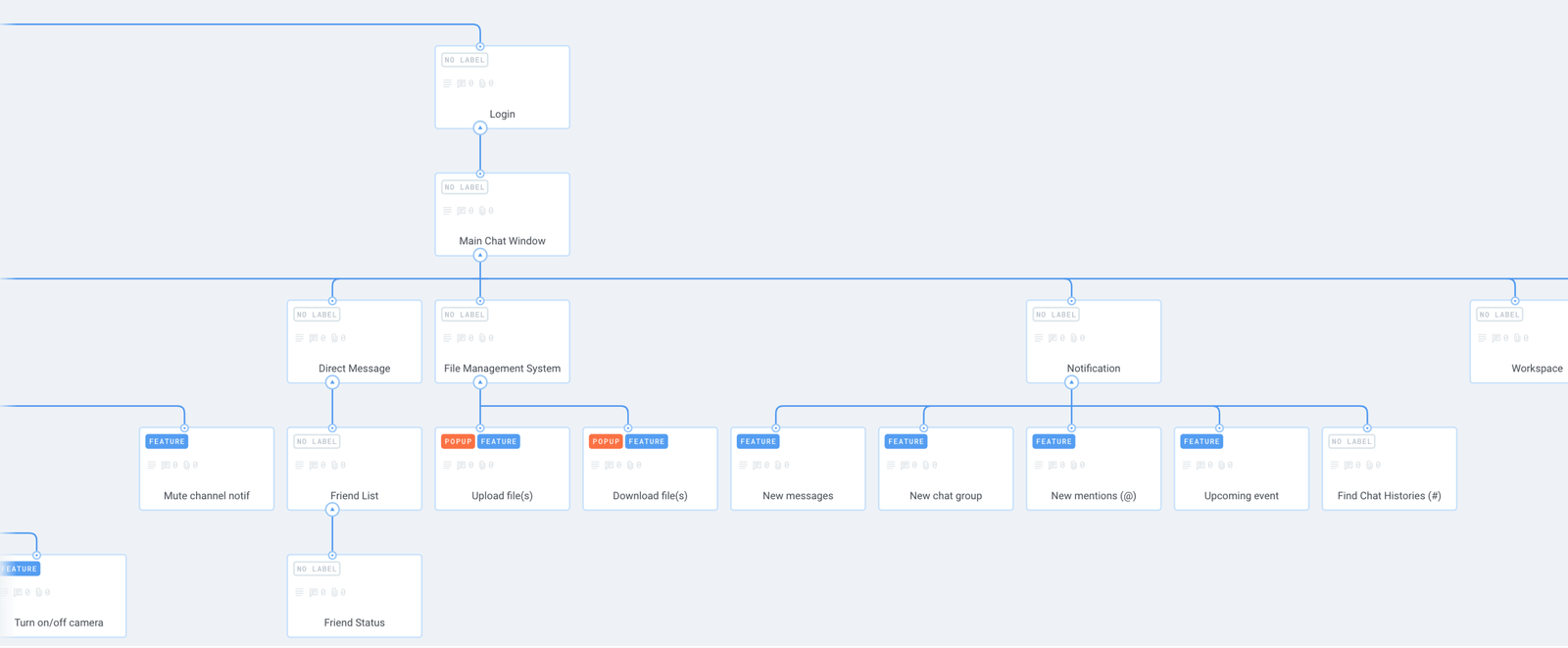Collapse the Main Chat Window branch
Viewport: 1568px width, 648px height.
pyautogui.click(x=480, y=256)
